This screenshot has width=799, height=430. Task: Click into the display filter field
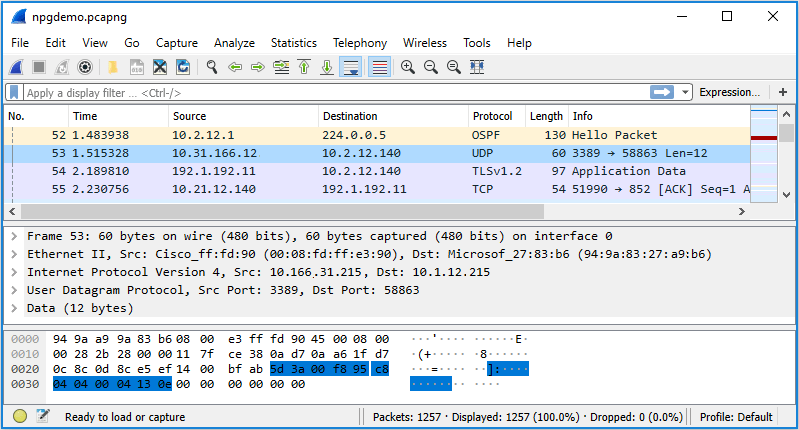tap(336, 93)
